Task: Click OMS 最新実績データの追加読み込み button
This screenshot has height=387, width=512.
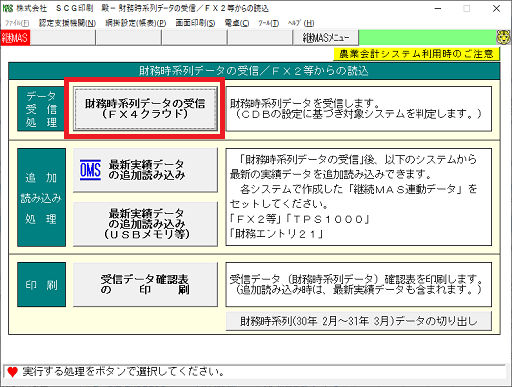Action: [x=145, y=170]
